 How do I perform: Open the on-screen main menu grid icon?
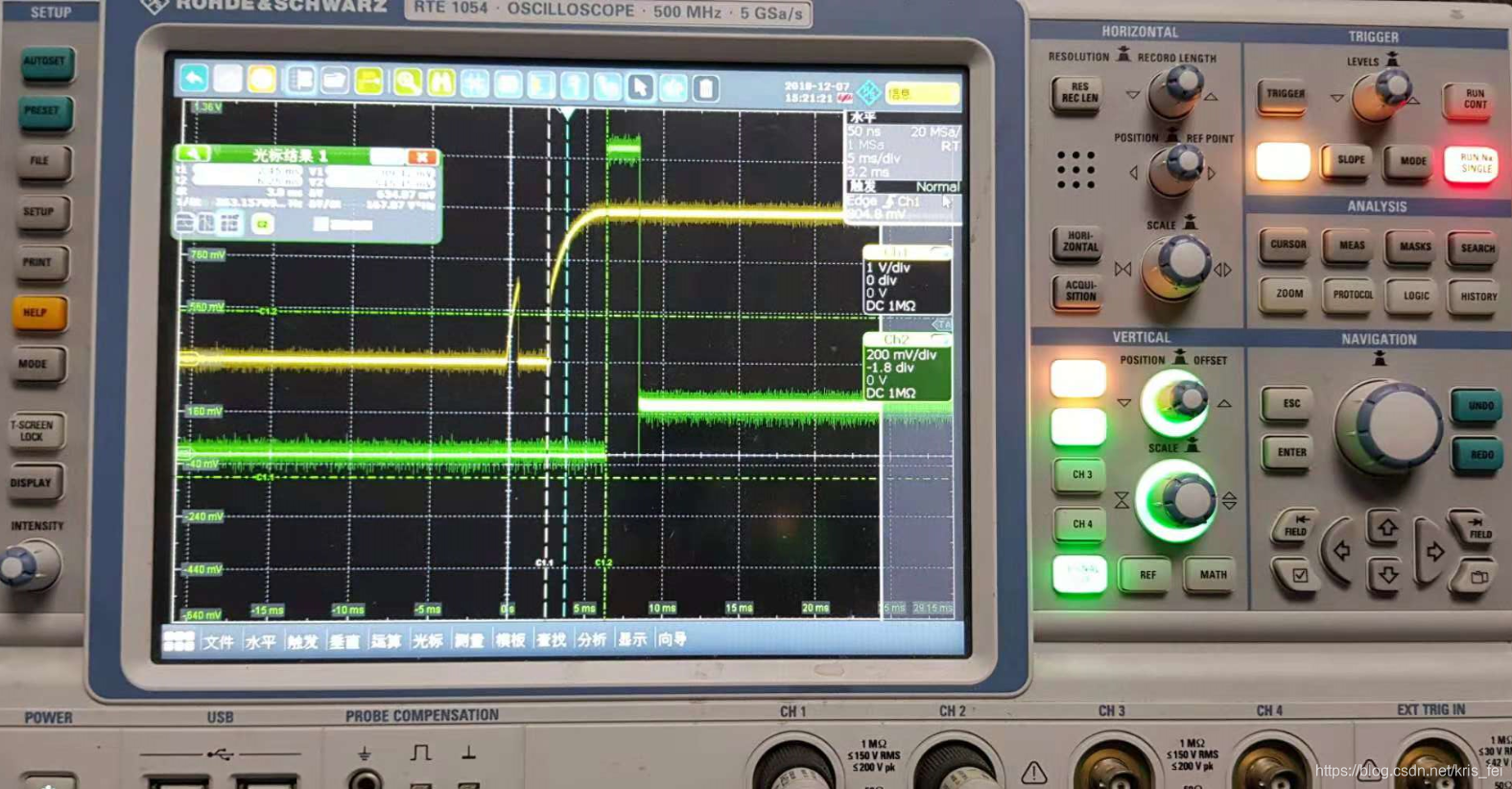[178, 640]
